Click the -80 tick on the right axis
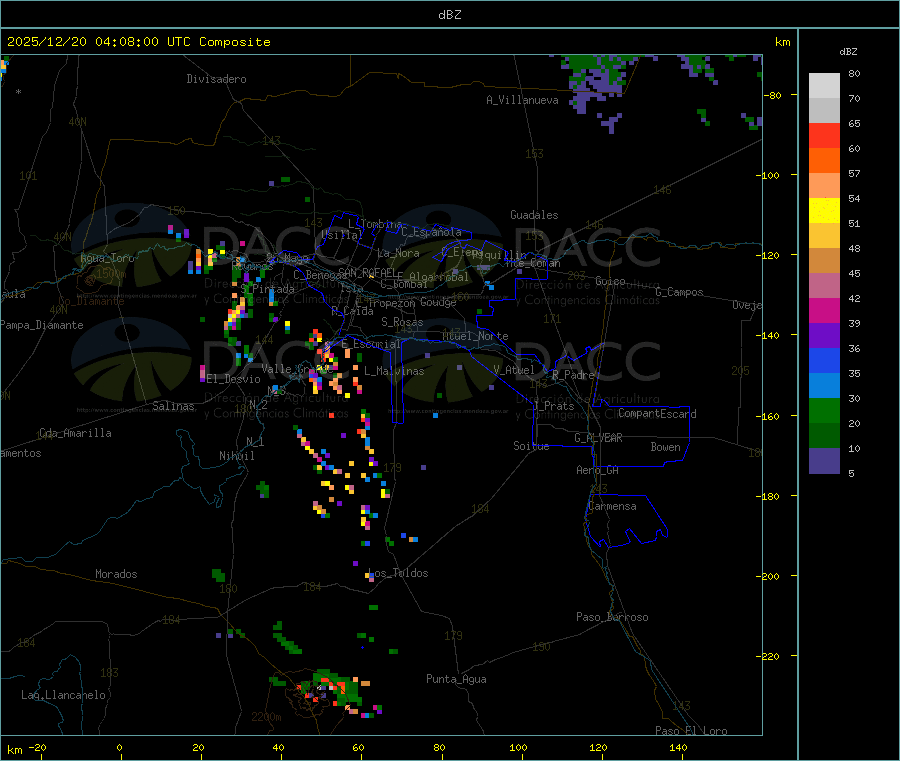This screenshot has height=761, width=900. point(773,95)
